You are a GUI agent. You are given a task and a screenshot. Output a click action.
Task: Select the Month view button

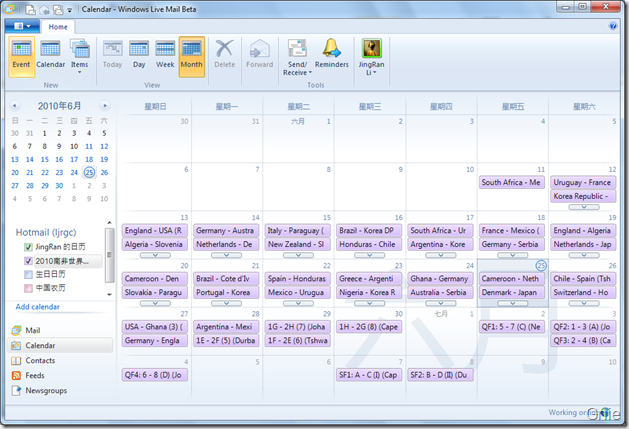(x=192, y=57)
